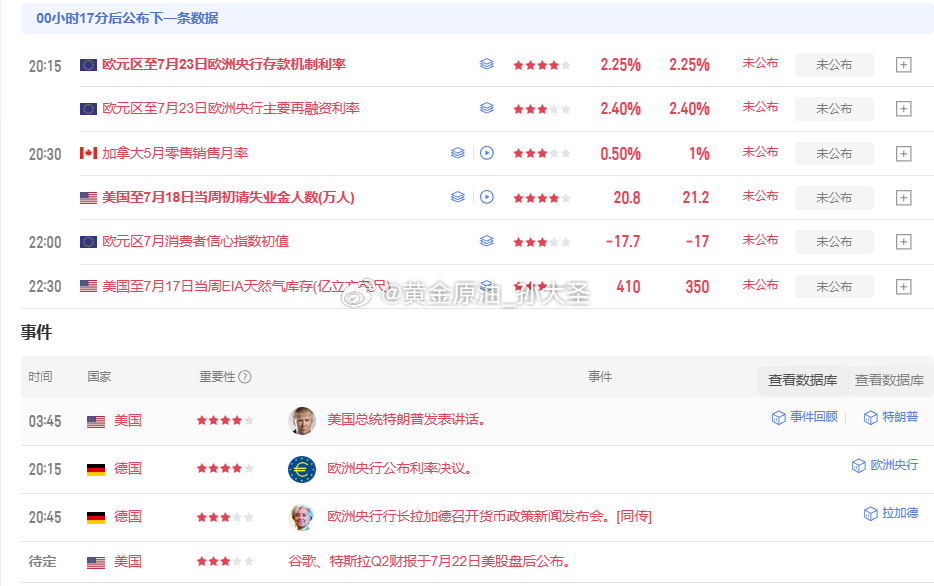Open layers icon for 欧洲央行主要再融资利率
Screen dimensions: 934x586
point(487,108)
